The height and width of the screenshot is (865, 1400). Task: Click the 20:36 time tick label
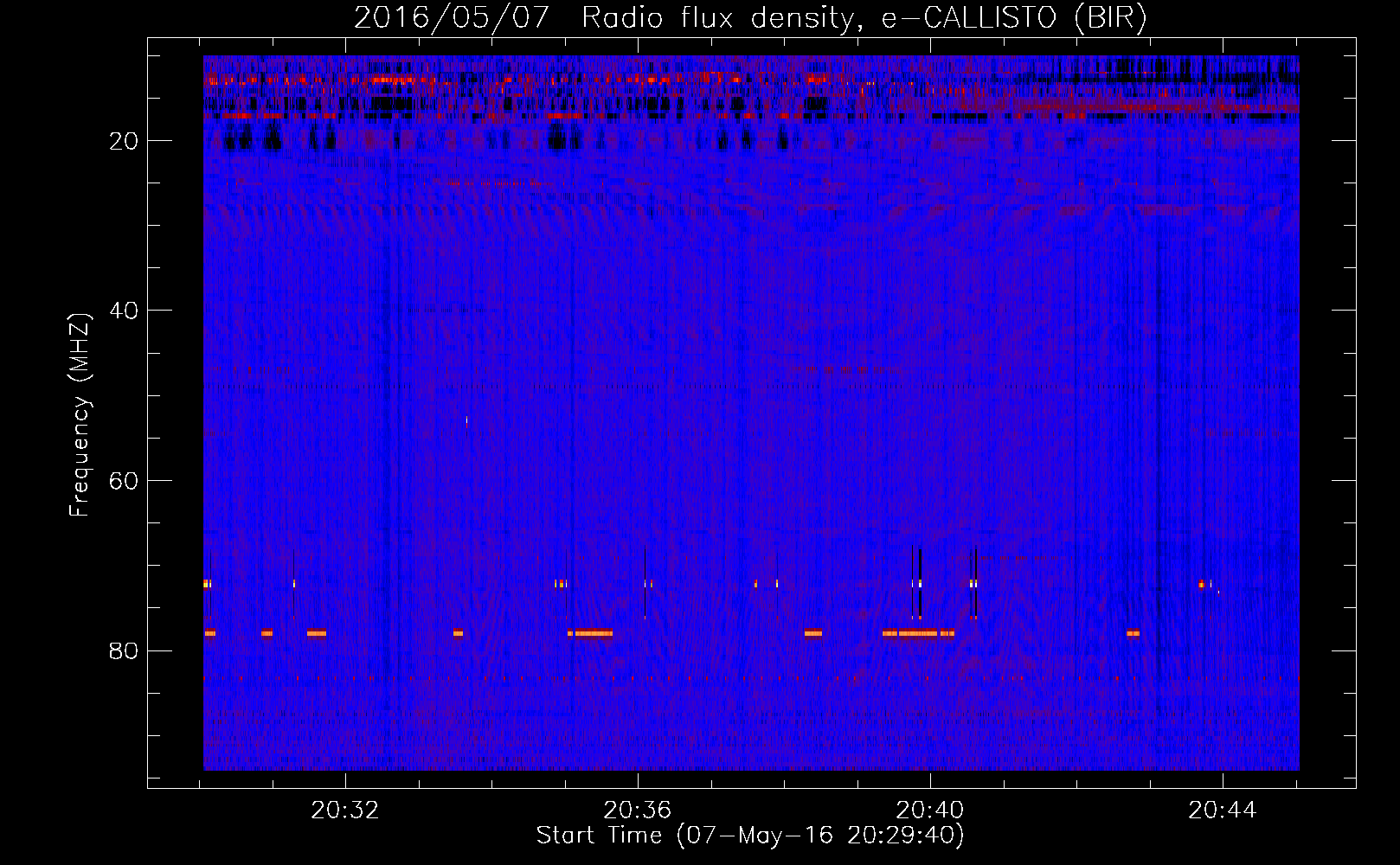(638, 811)
